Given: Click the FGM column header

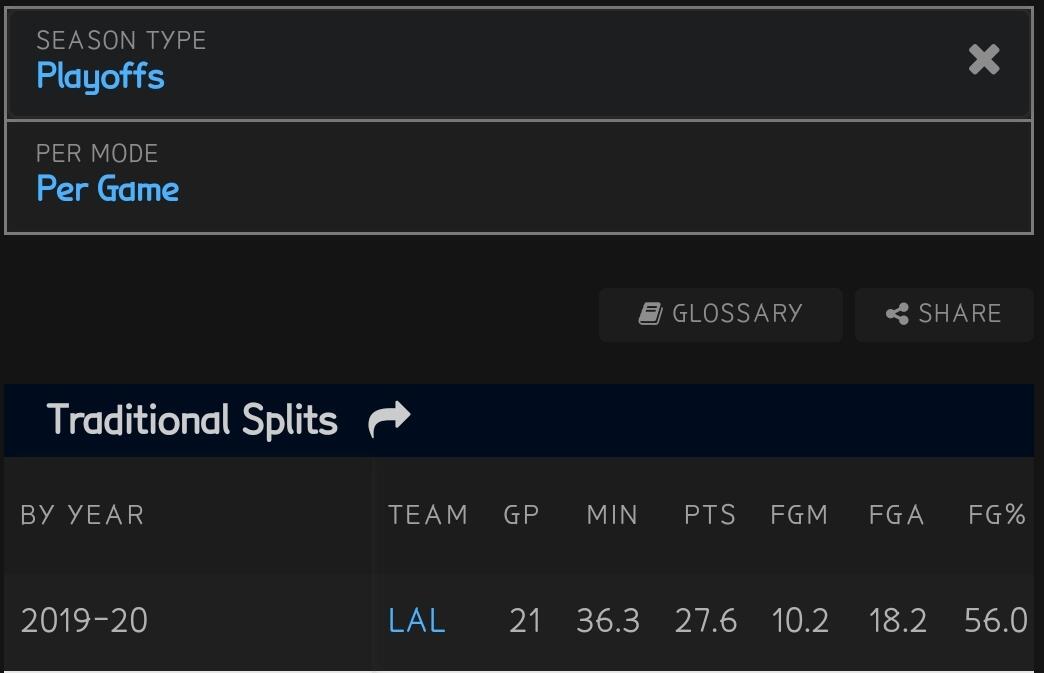Looking at the screenshot, I should tap(799, 515).
